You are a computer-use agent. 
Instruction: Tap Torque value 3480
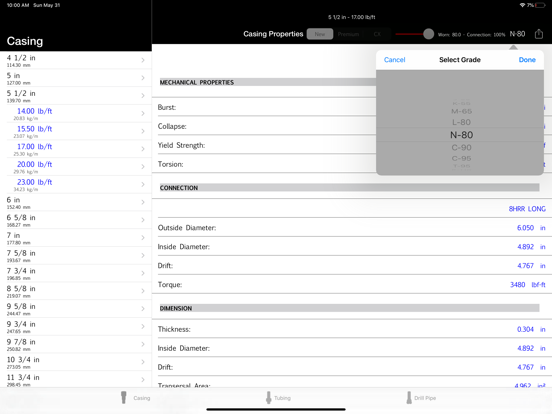click(518, 284)
